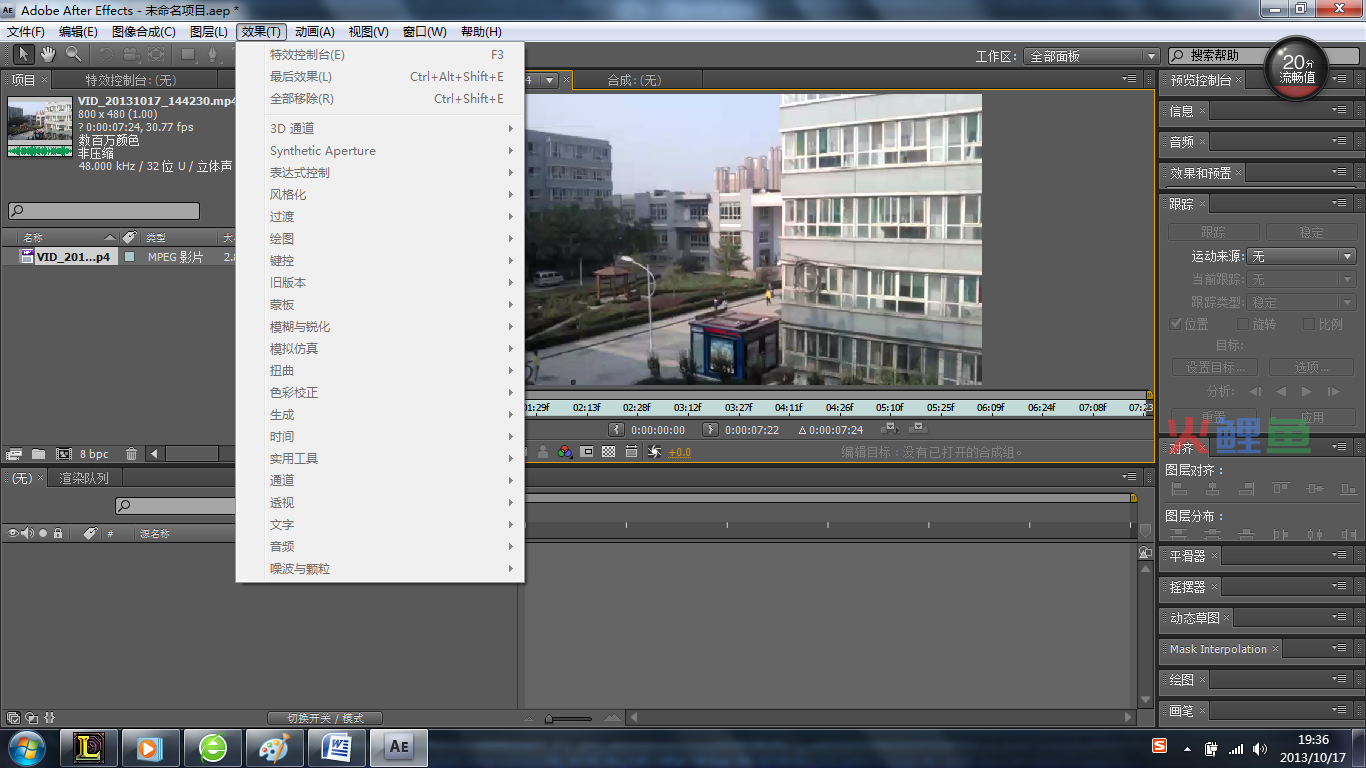Toggle transparency grid icon in viewer
This screenshot has height=768, width=1366.
[x=608, y=452]
